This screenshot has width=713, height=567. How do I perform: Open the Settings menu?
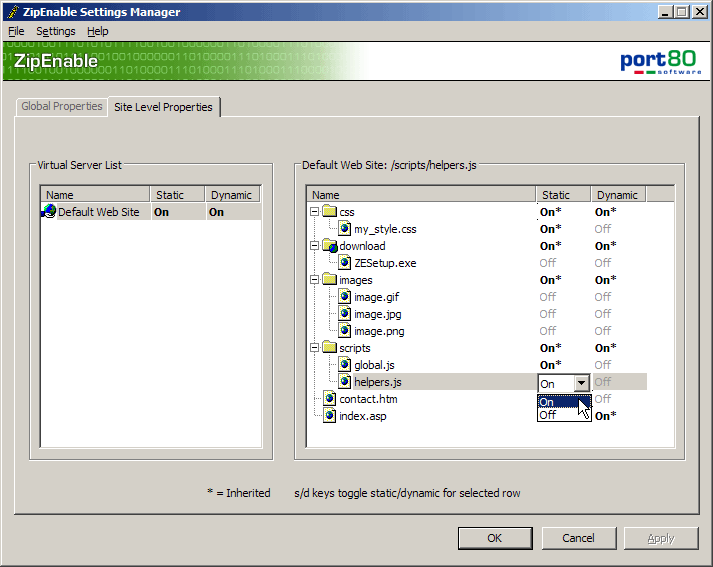click(x=55, y=31)
